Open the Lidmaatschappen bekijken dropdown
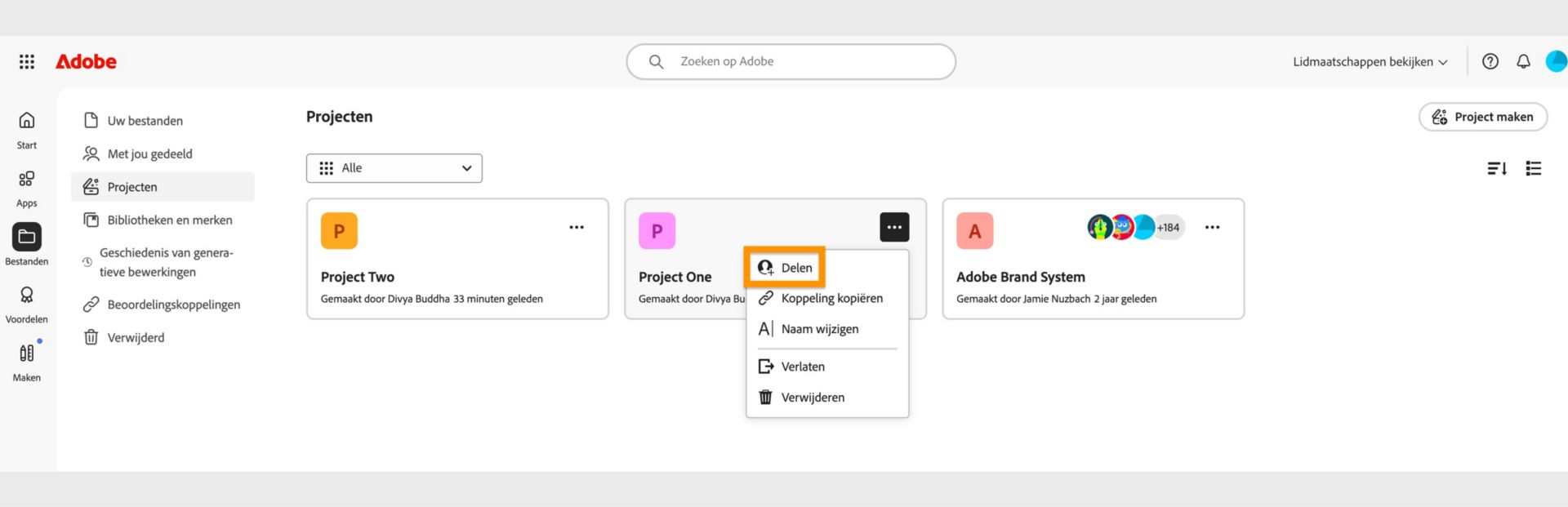The height and width of the screenshot is (507, 1568). click(1370, 61)
